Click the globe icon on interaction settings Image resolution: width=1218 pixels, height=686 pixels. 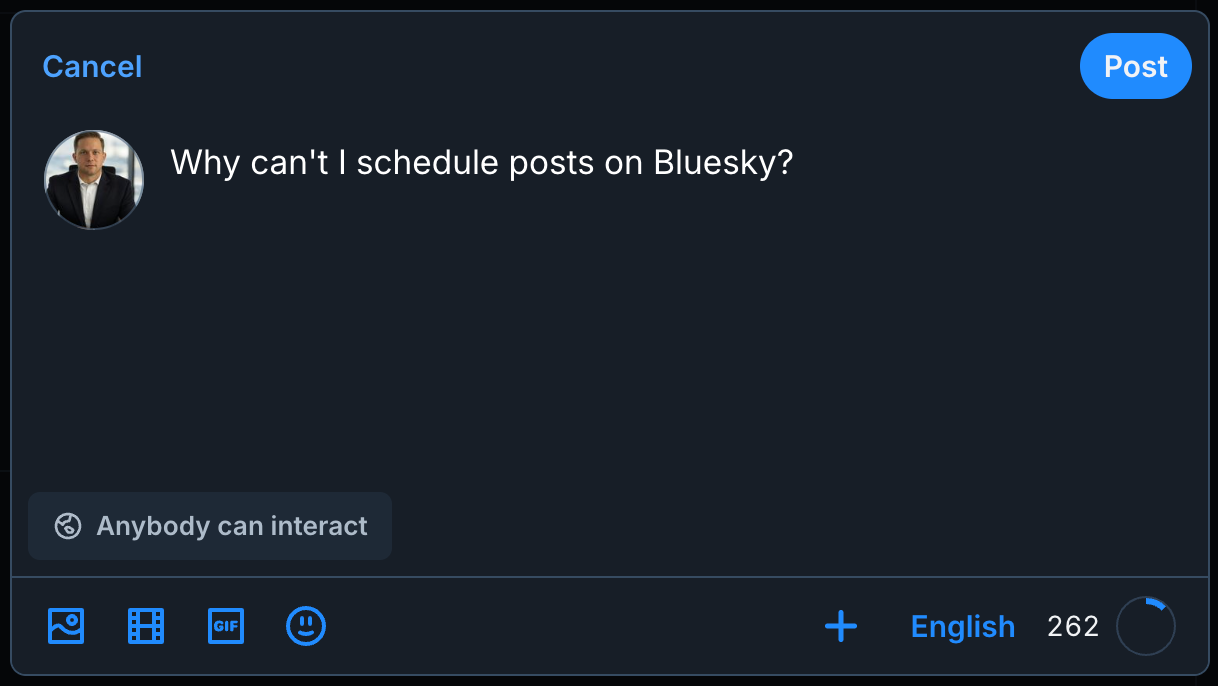(x=67, y=525)
